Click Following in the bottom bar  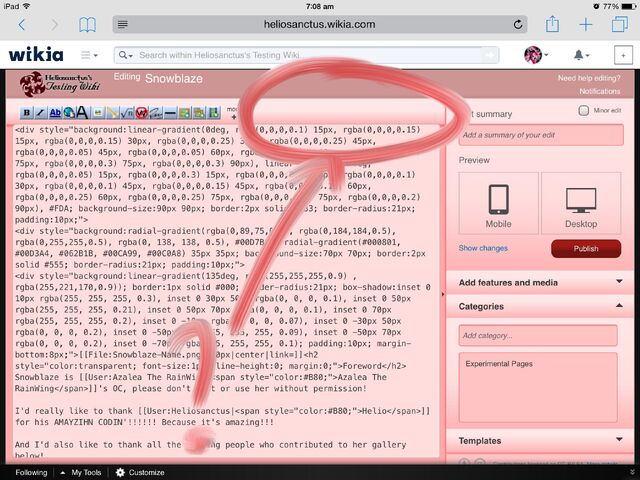pos(31,473)
